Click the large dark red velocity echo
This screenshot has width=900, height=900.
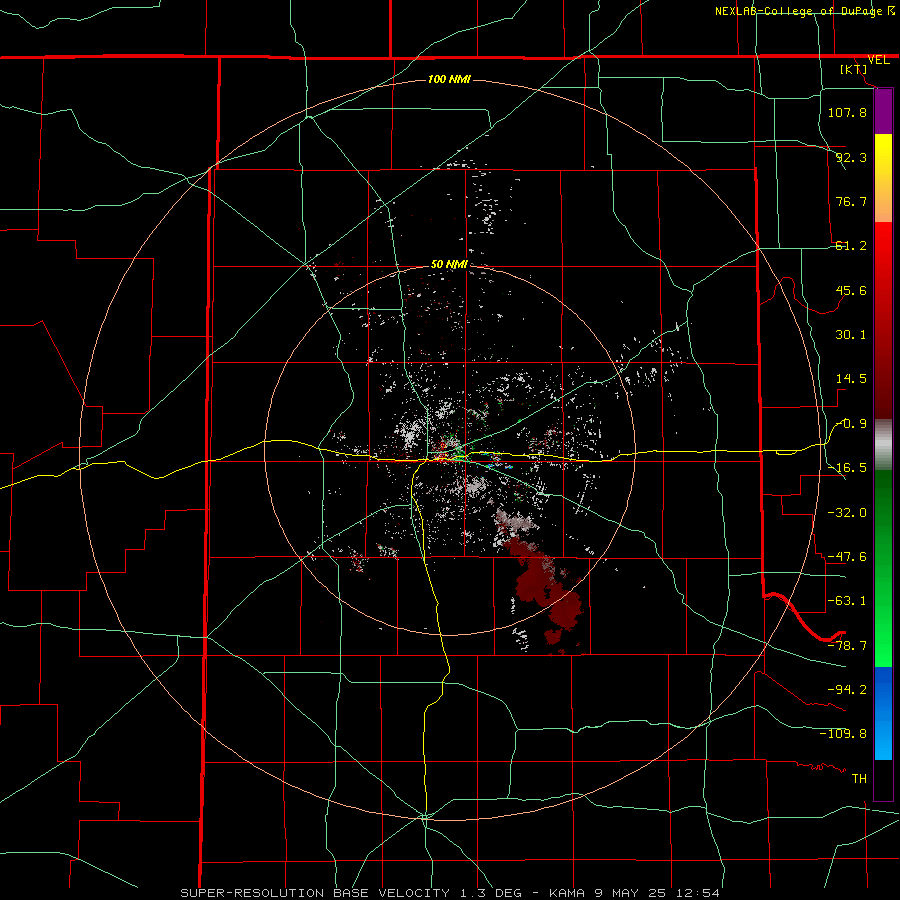[x=542, y=588]
